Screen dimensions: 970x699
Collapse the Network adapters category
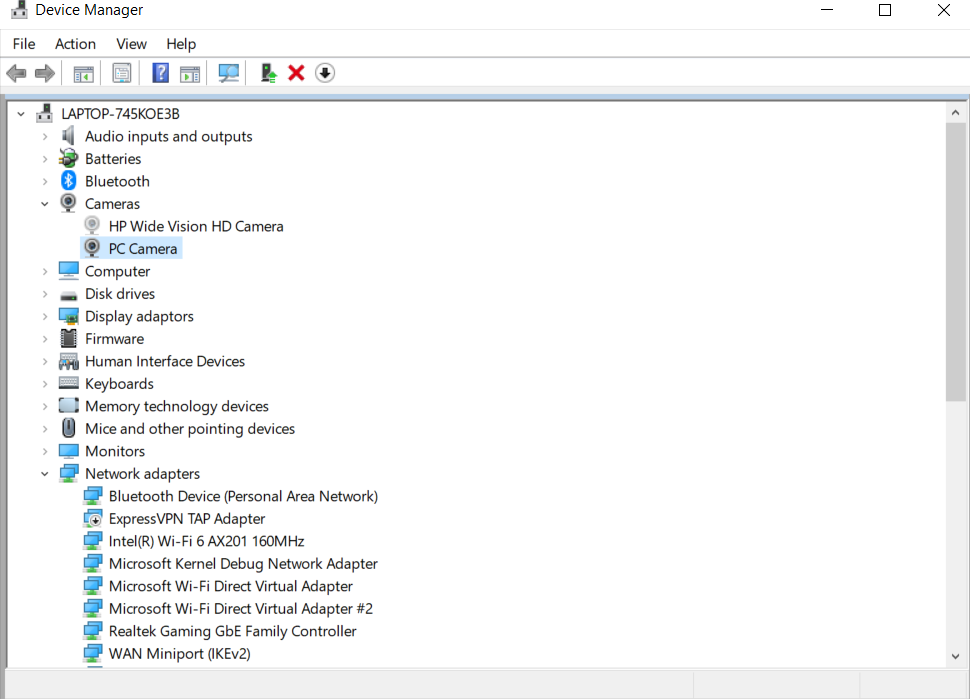click(x=45, y=474)
